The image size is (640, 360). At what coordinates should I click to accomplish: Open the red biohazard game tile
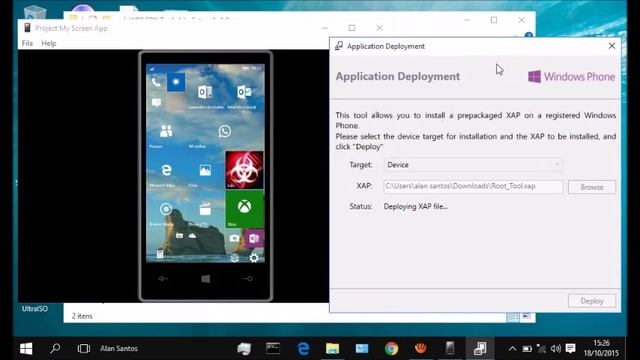pos(244,170)
